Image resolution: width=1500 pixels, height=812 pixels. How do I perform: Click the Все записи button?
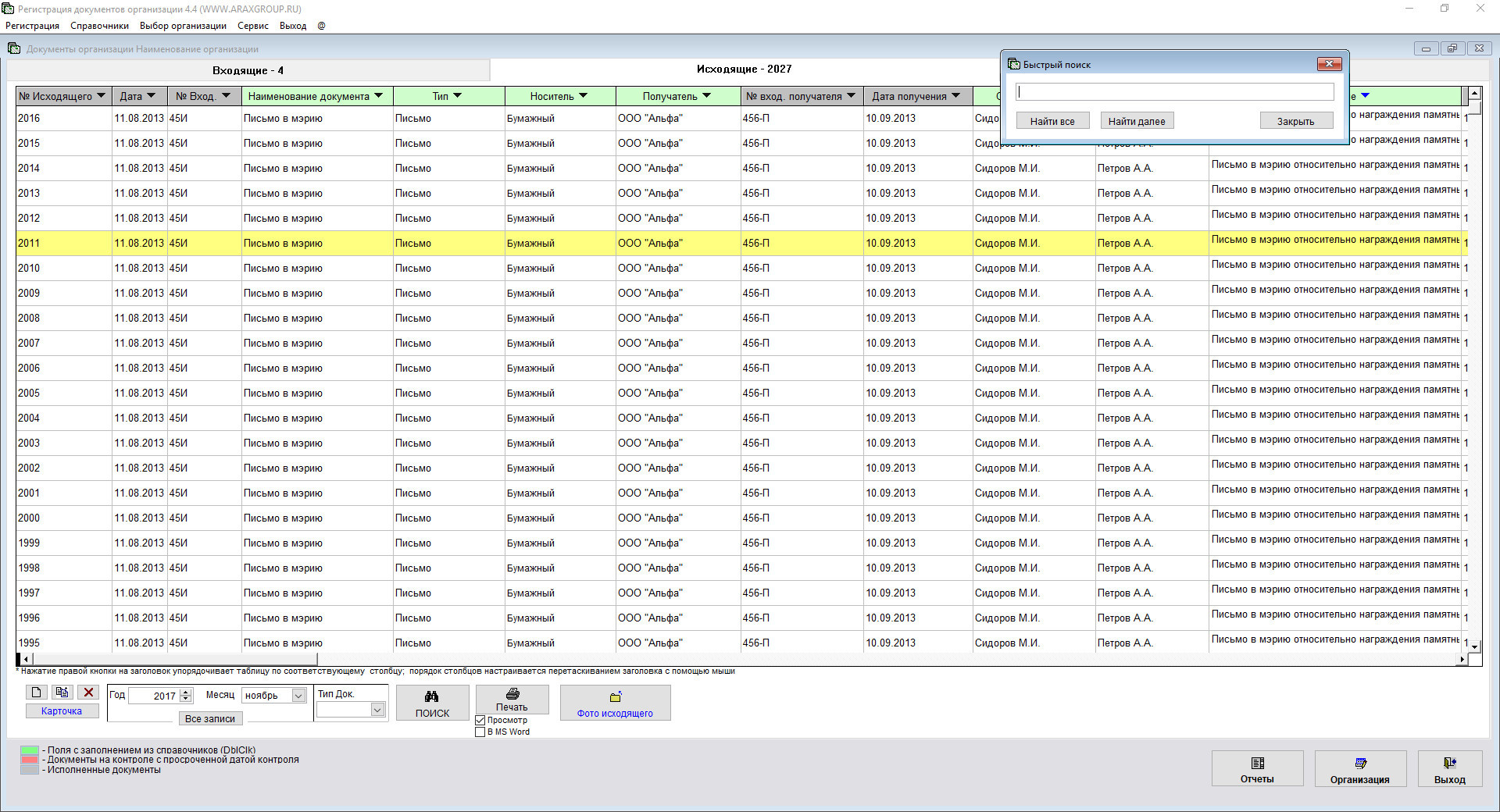tap(210, 718)
